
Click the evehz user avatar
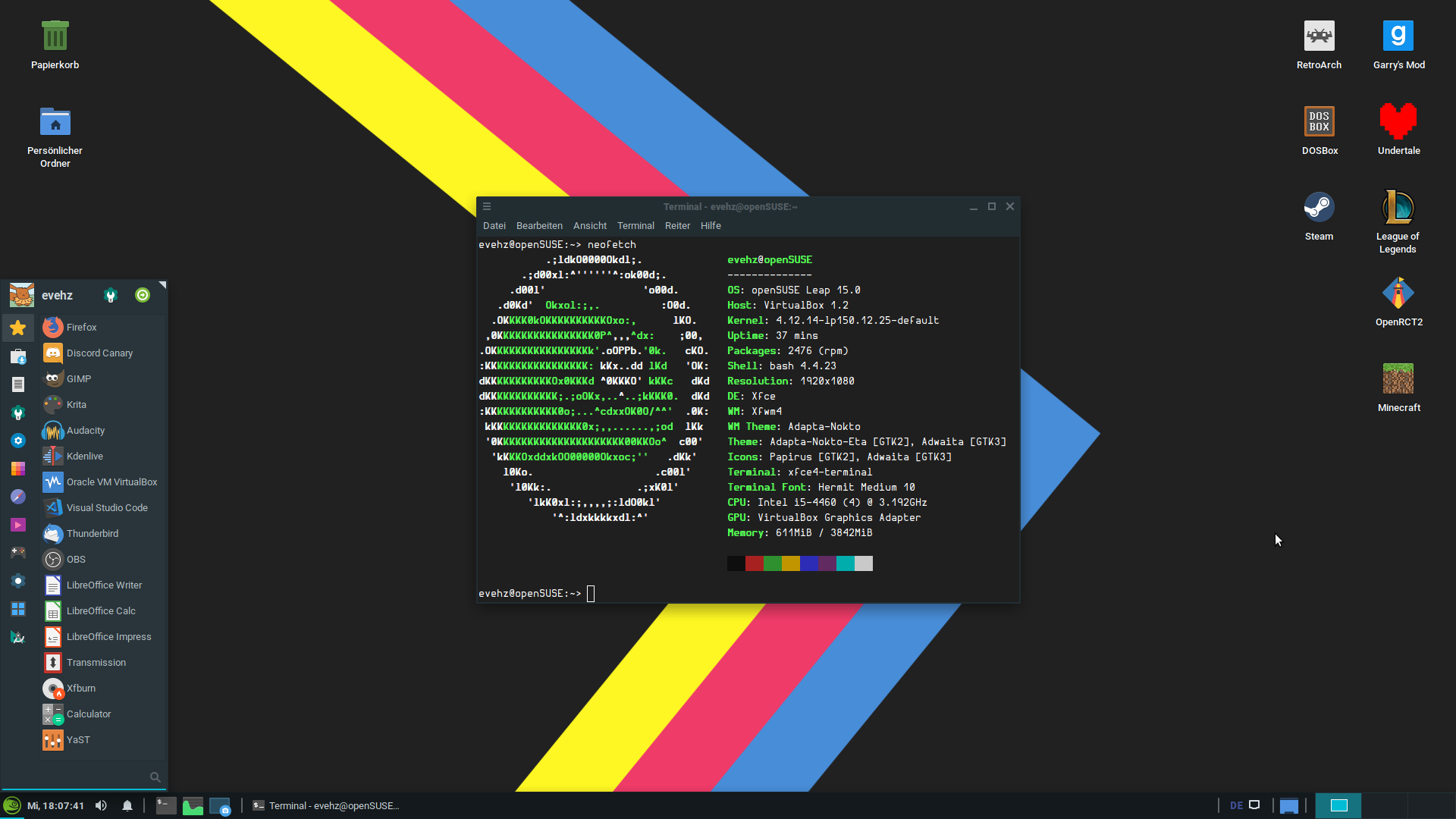click(x=21, y=295)
